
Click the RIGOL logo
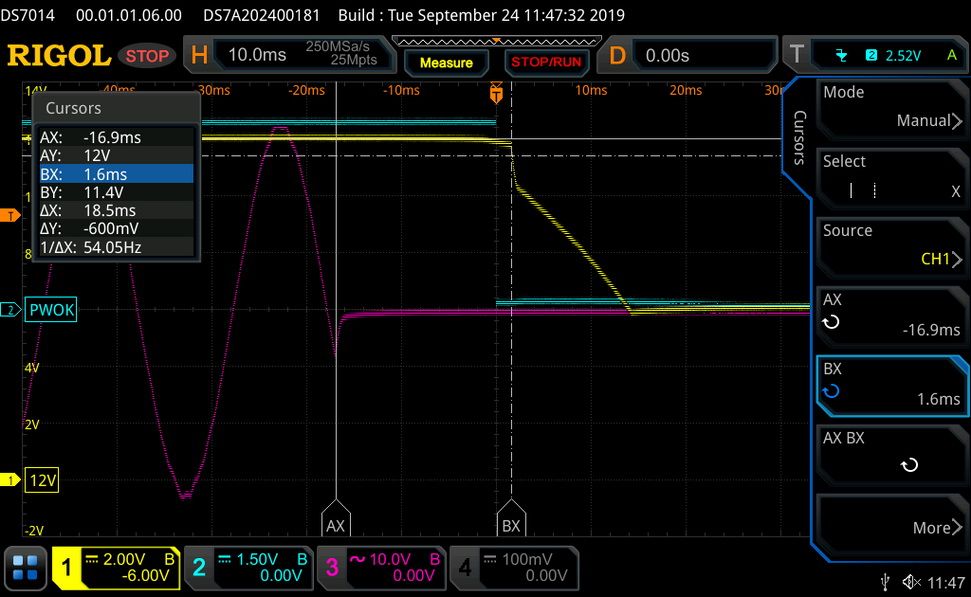[x=59, y=56]
